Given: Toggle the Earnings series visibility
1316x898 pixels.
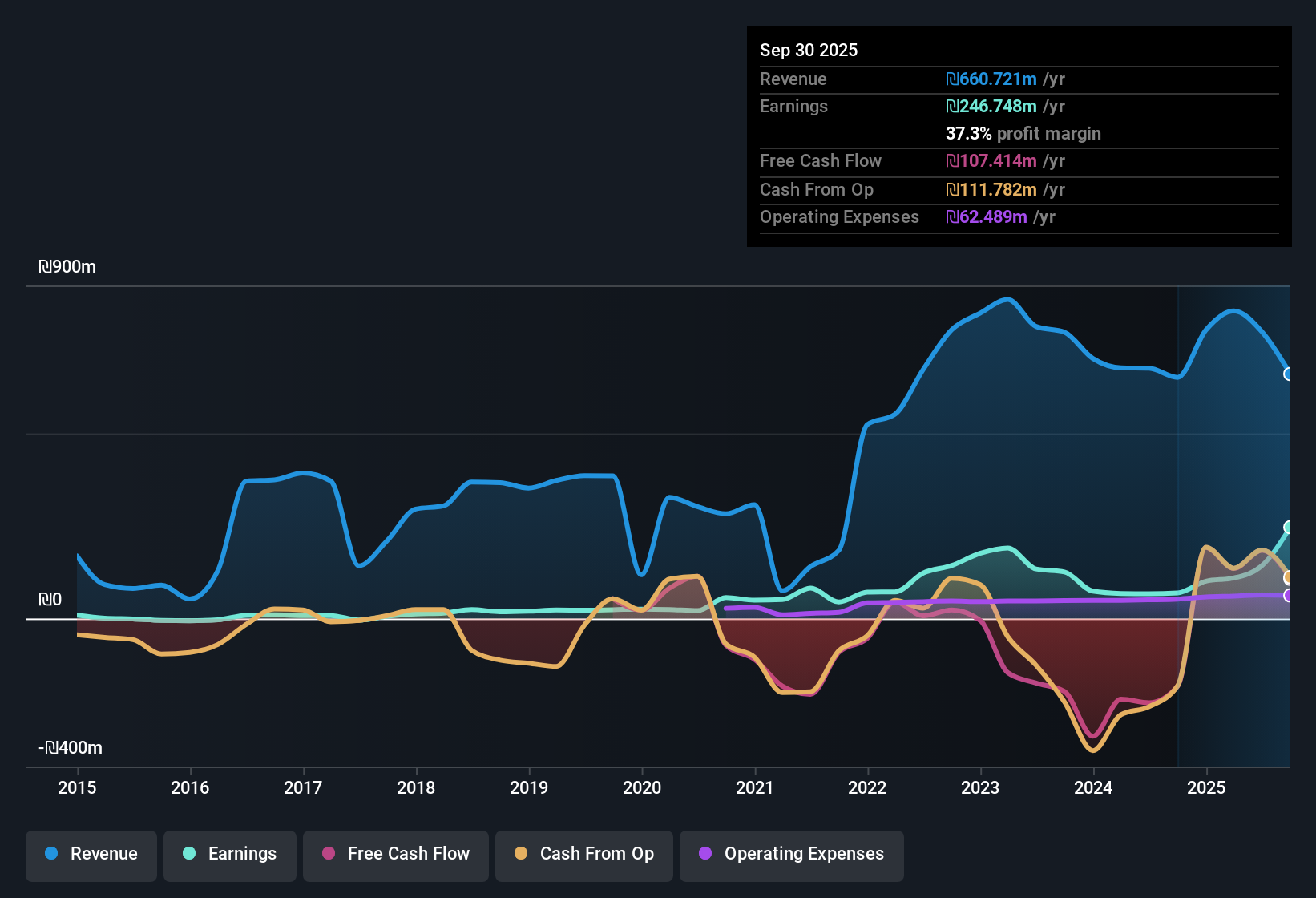Looking at the screenshot, I should pos(229,854).
